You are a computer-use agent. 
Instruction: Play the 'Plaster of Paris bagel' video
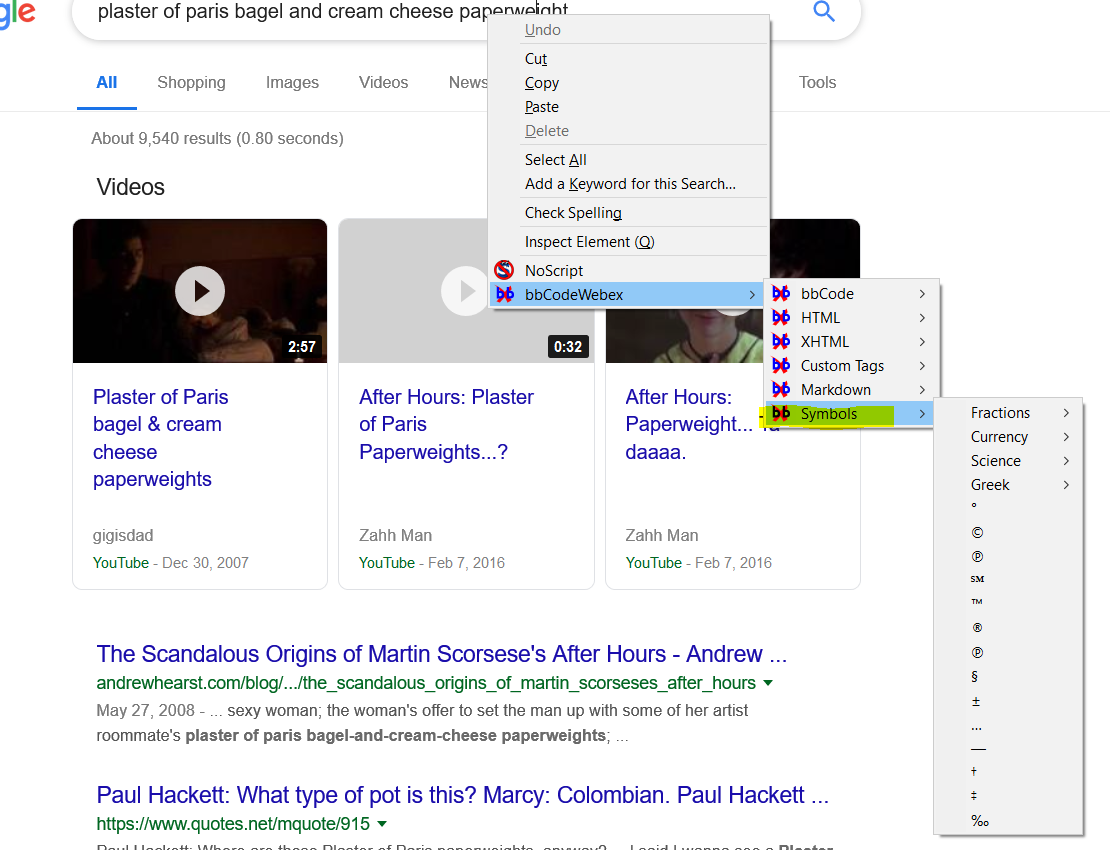[x=200, y=291]
